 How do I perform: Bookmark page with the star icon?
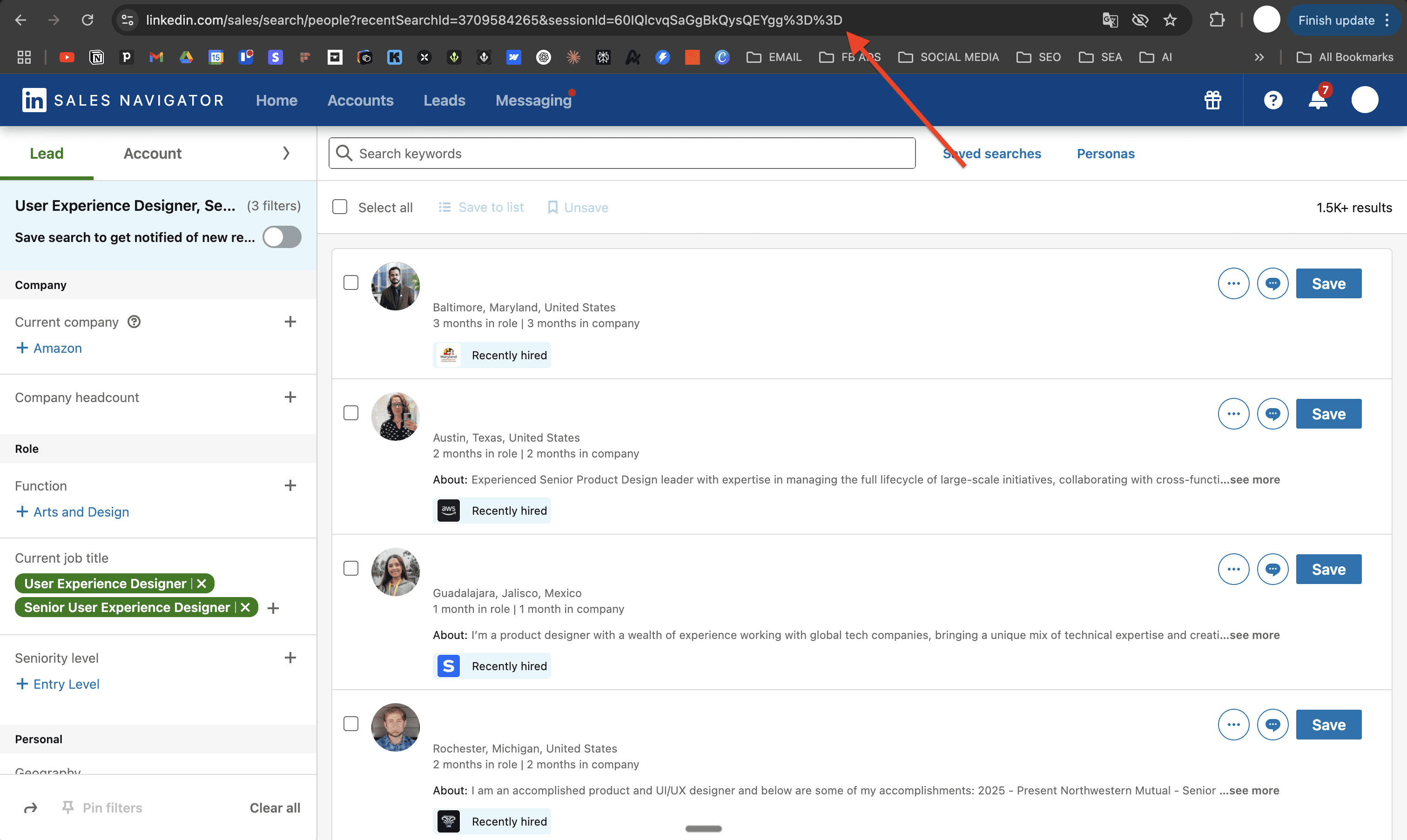click(x=1170, y=20)
